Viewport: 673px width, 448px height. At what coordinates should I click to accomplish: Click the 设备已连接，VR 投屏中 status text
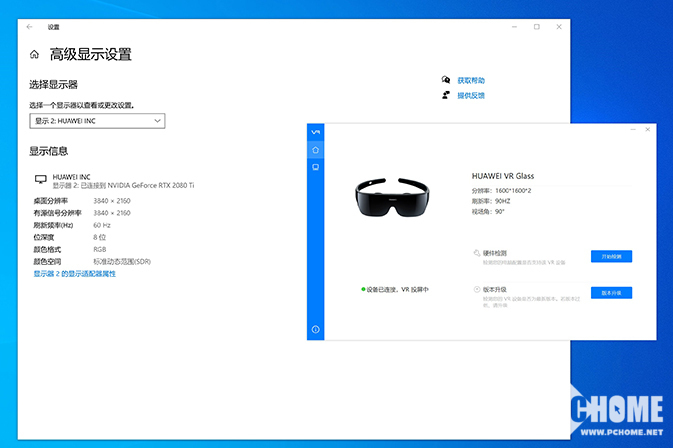click(x=397, y=290)
